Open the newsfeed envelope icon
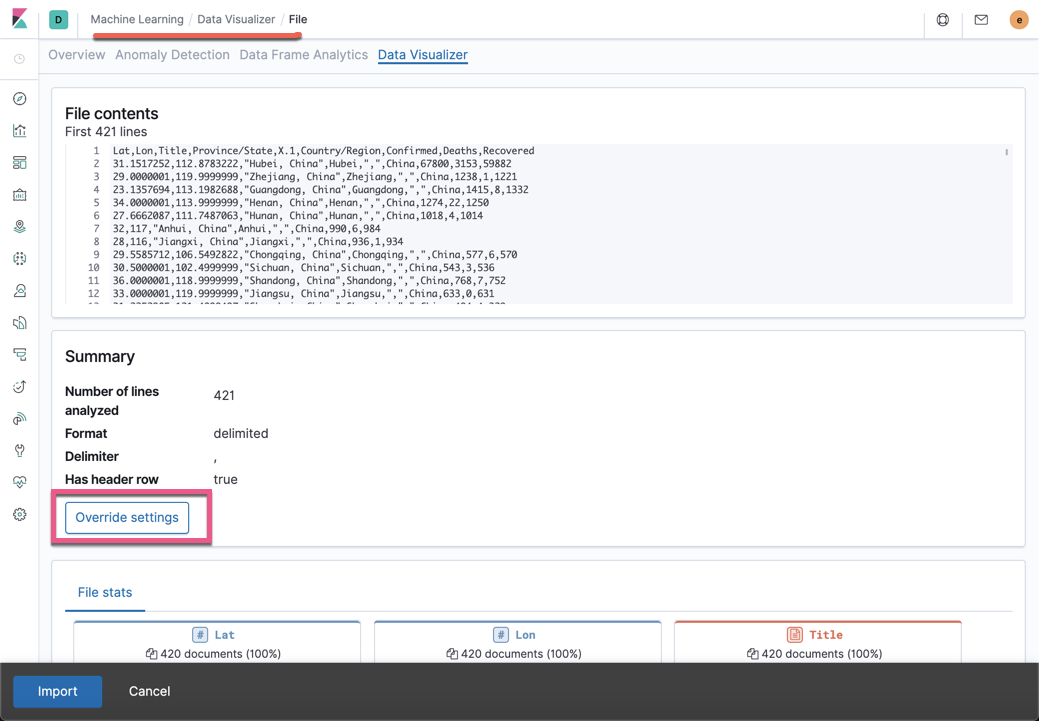 pyautogui.click(x=981, y=19)
